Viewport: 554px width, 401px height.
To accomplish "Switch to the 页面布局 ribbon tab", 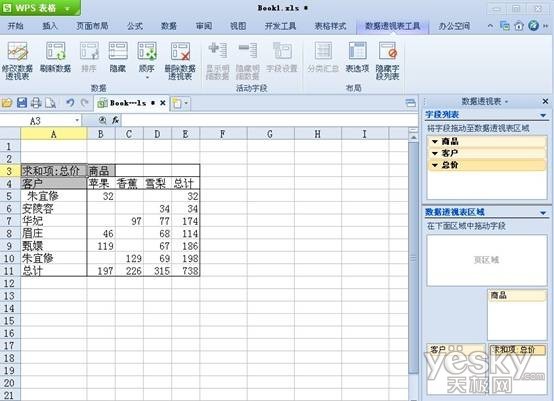I will (92, 26).
